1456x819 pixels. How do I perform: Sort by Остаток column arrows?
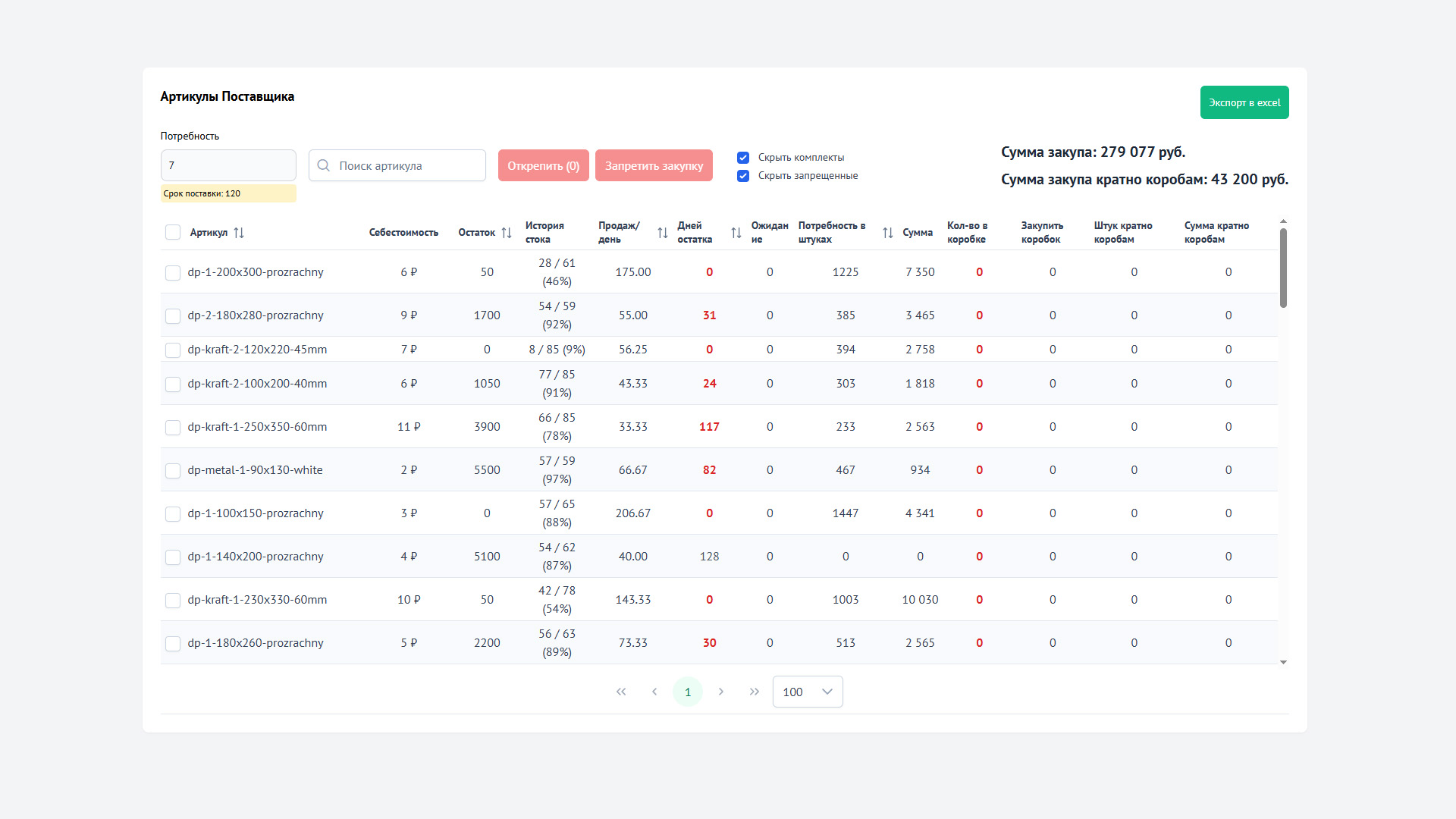pyautogui.click(x=507, y=233)
